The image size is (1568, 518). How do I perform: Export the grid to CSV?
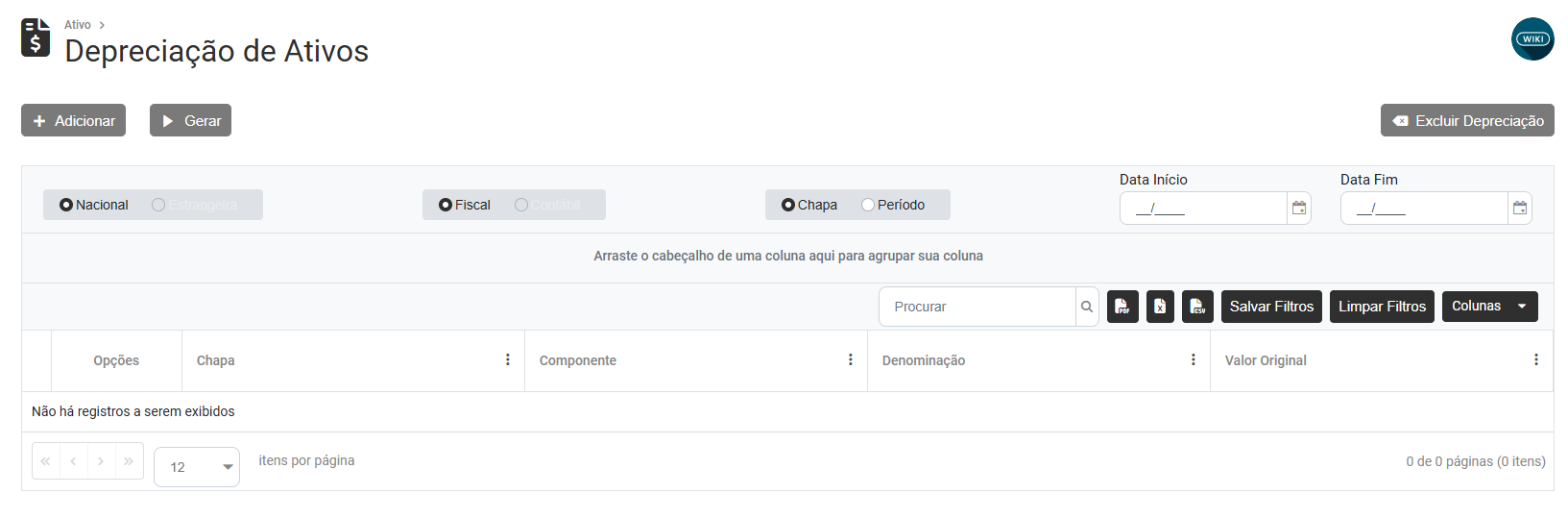(x=1197, y=307)
